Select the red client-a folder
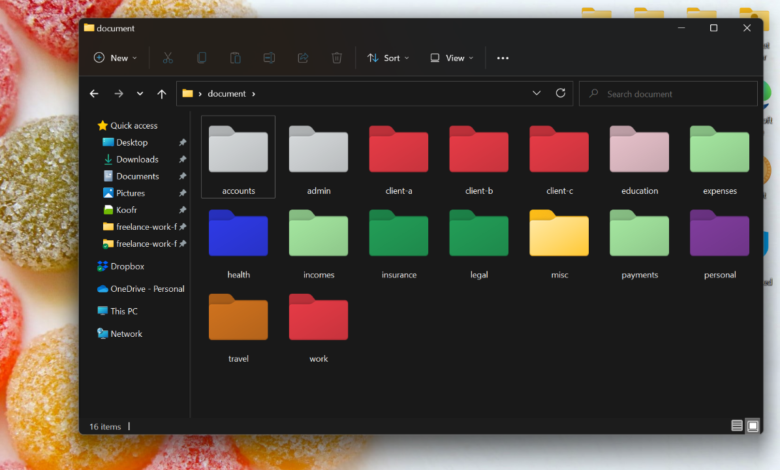 coord(398,160)
